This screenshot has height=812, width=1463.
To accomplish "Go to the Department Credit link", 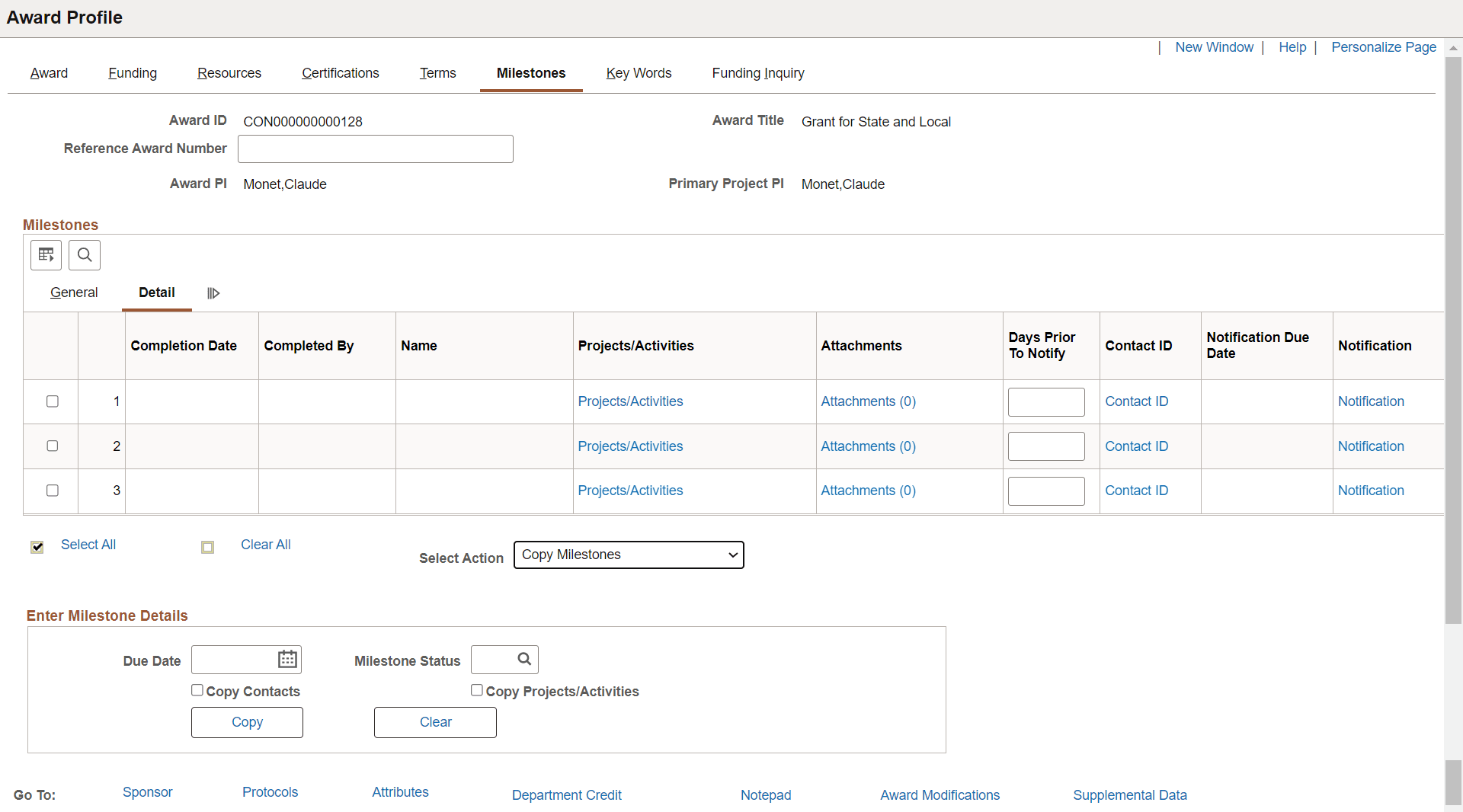I will 567,795.
